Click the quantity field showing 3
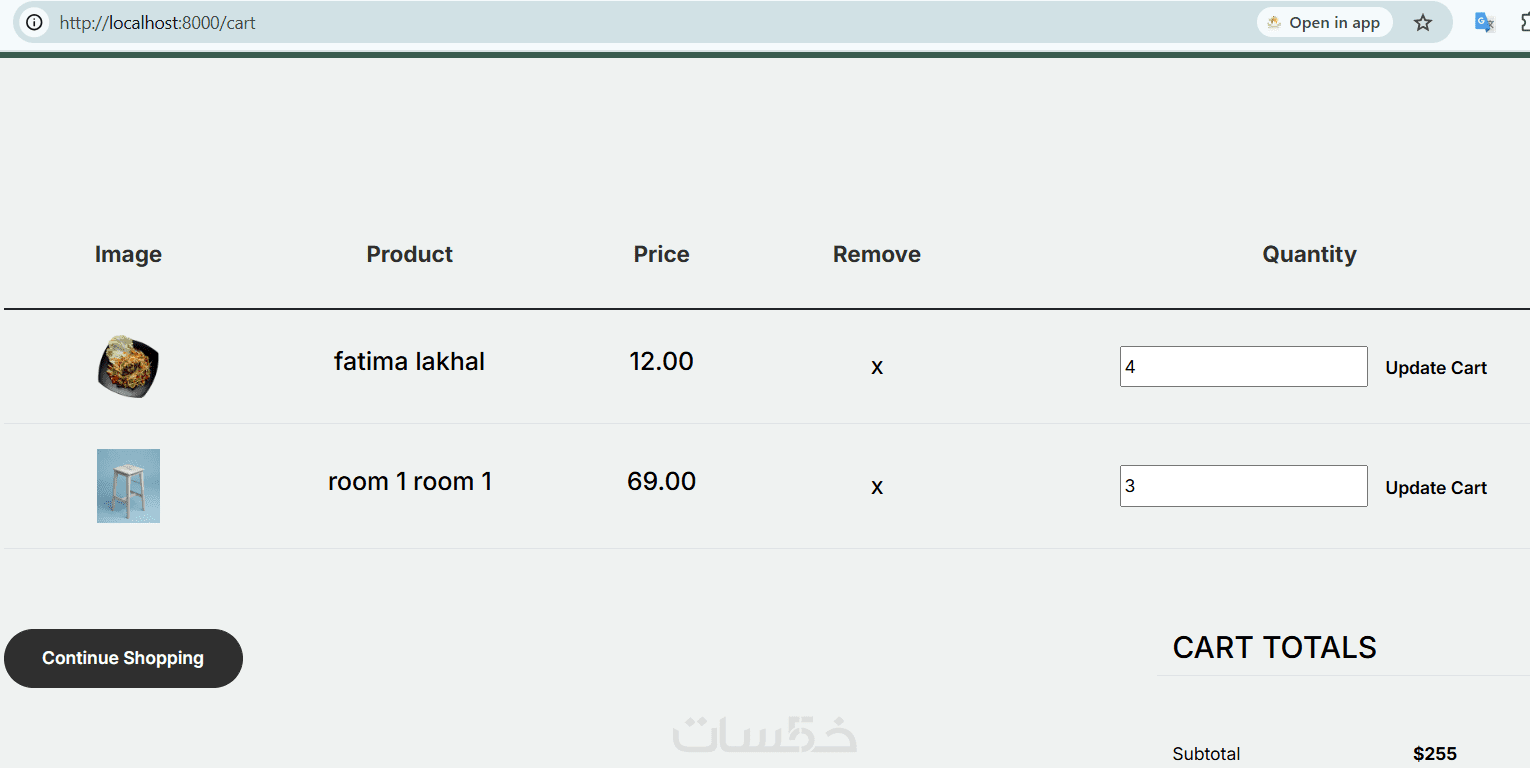The height and width of the screenshot is (768, 1530). 1243,486
